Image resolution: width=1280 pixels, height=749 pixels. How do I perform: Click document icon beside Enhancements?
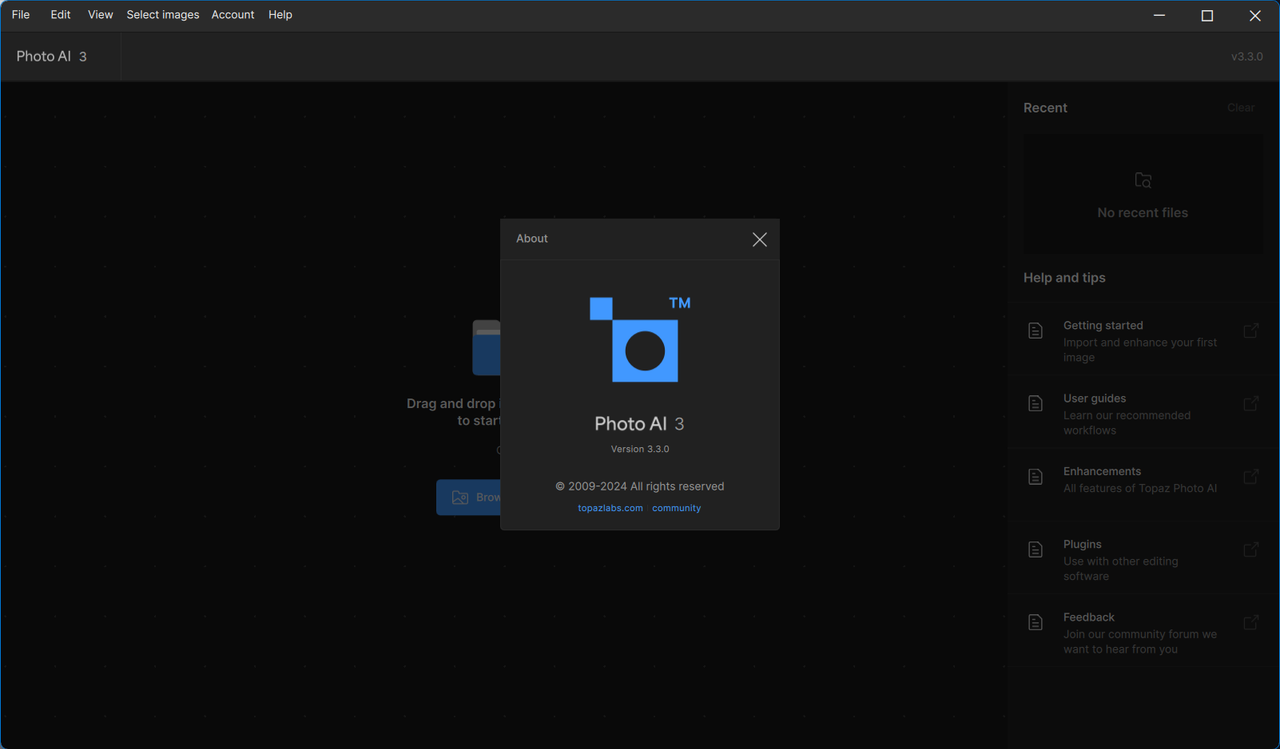click(x=1036, y=476)
